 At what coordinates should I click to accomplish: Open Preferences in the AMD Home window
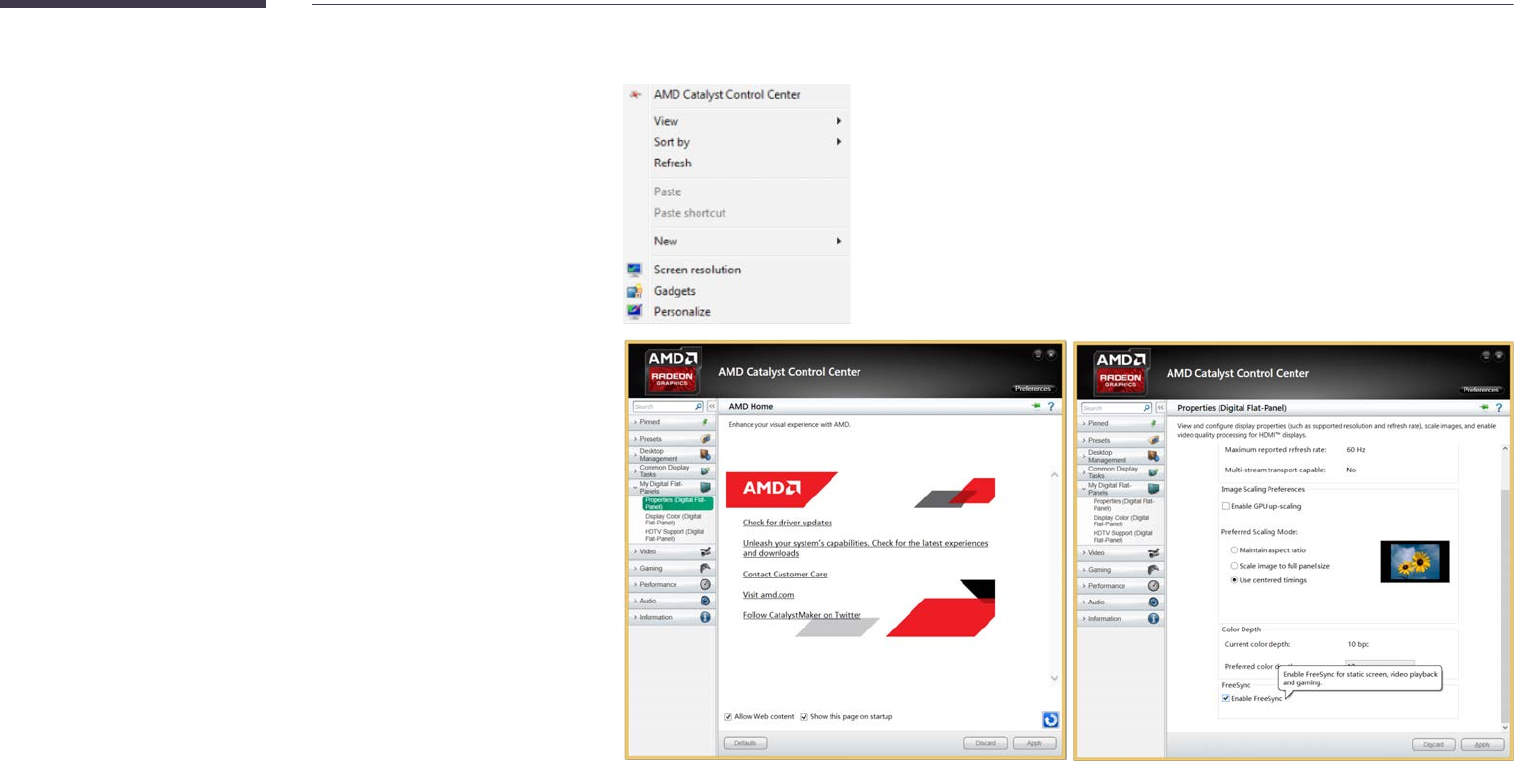pos(1034,388)
